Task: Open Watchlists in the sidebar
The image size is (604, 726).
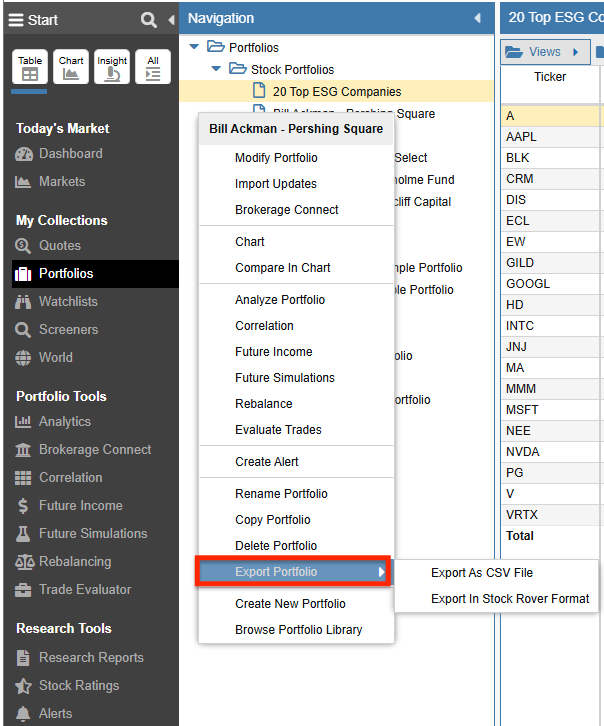Action: (x=68, y=302)
